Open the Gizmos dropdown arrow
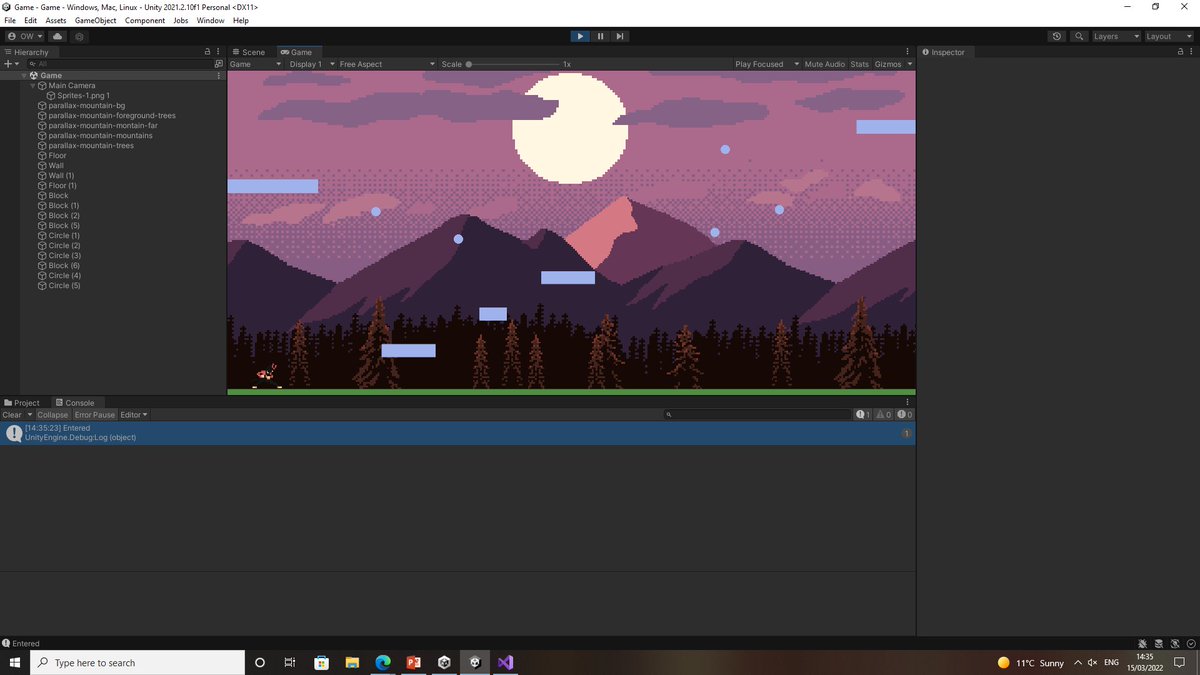Viewport: 1200px width, 675px height. tap(910, 64)
